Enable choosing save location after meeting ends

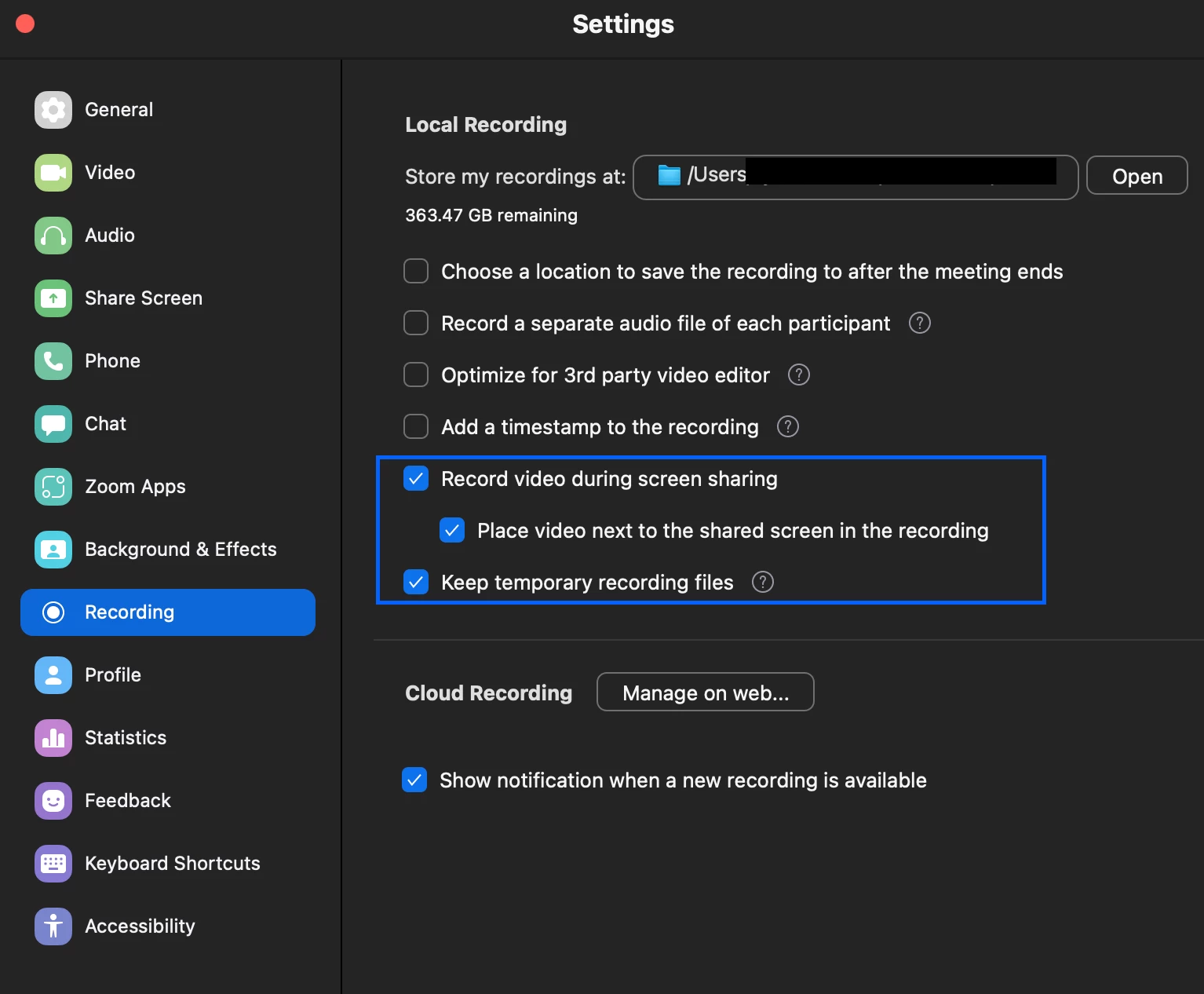click(416, 271)
